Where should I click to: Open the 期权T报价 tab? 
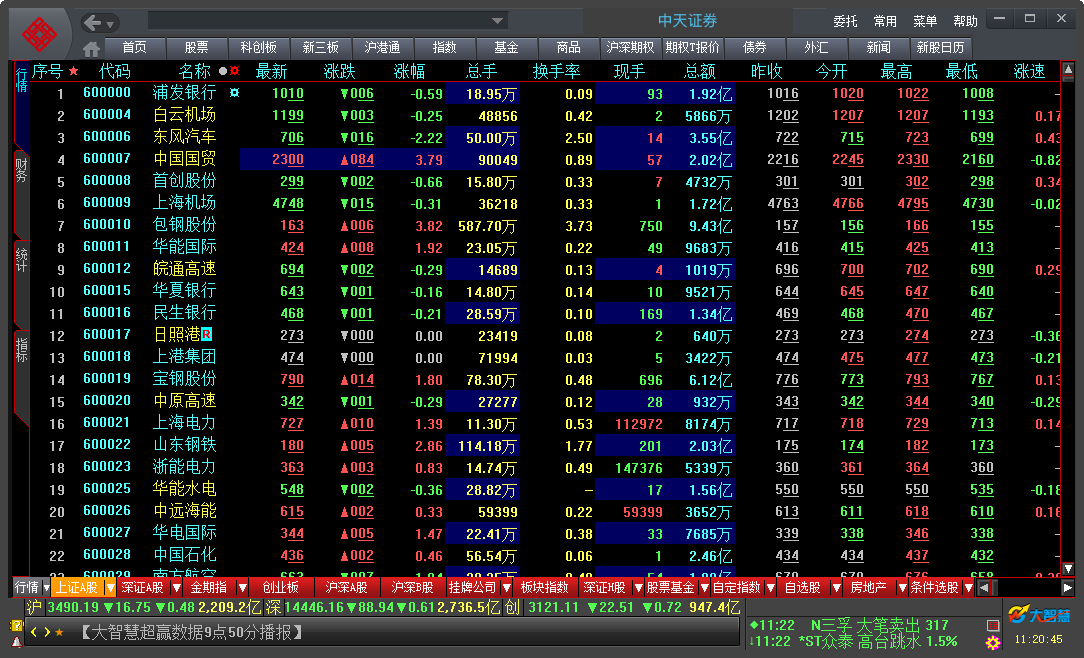693,48
